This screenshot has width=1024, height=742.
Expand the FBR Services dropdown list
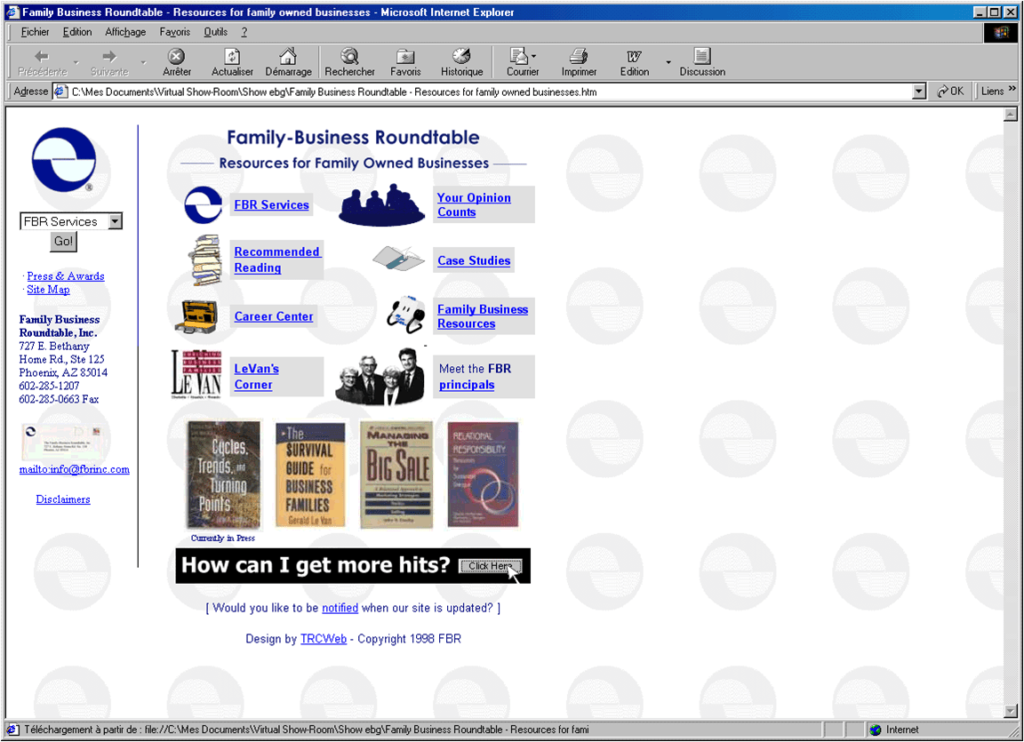[115, 221]
